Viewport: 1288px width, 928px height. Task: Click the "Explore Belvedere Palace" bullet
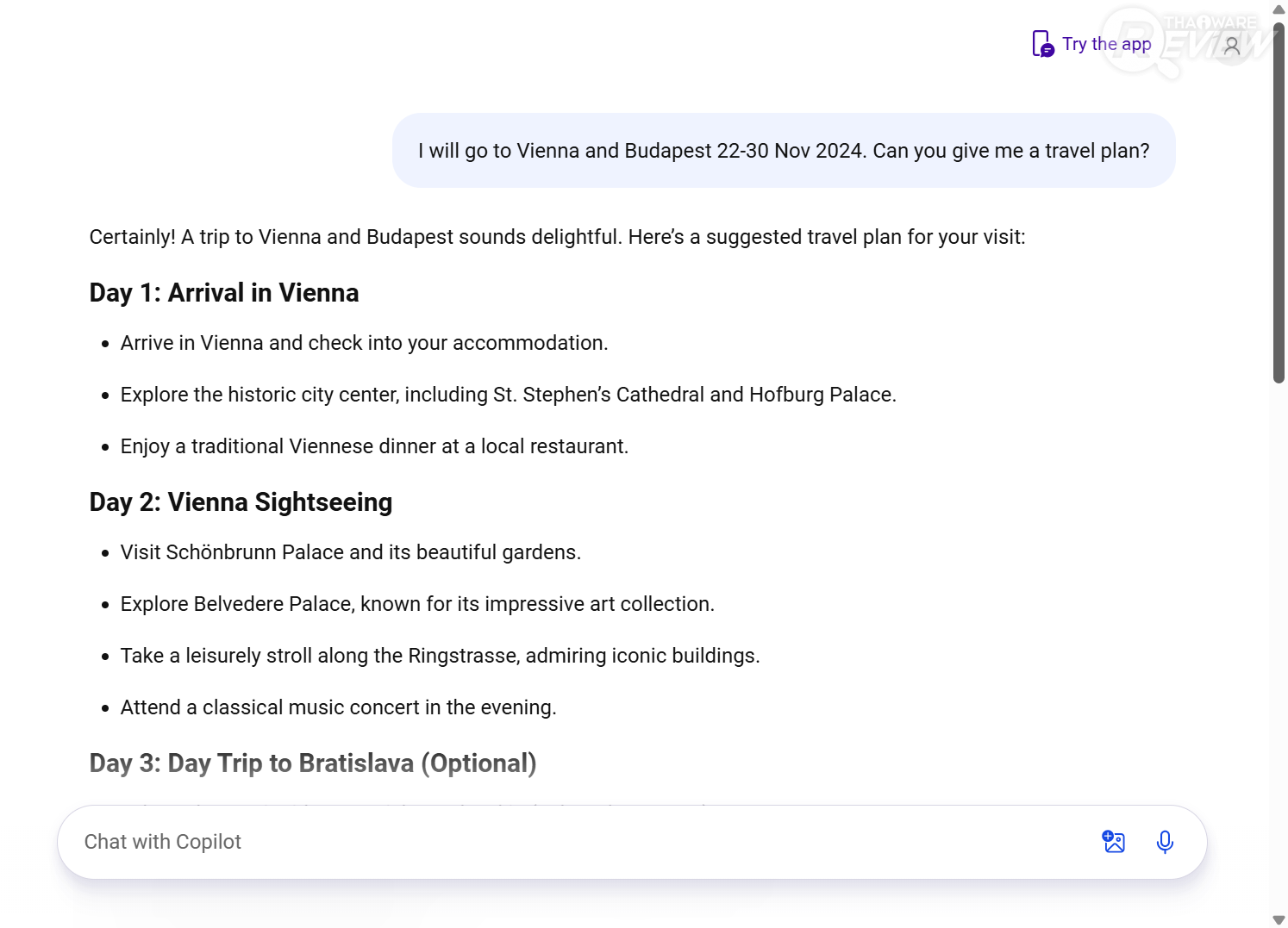(417, 604)
